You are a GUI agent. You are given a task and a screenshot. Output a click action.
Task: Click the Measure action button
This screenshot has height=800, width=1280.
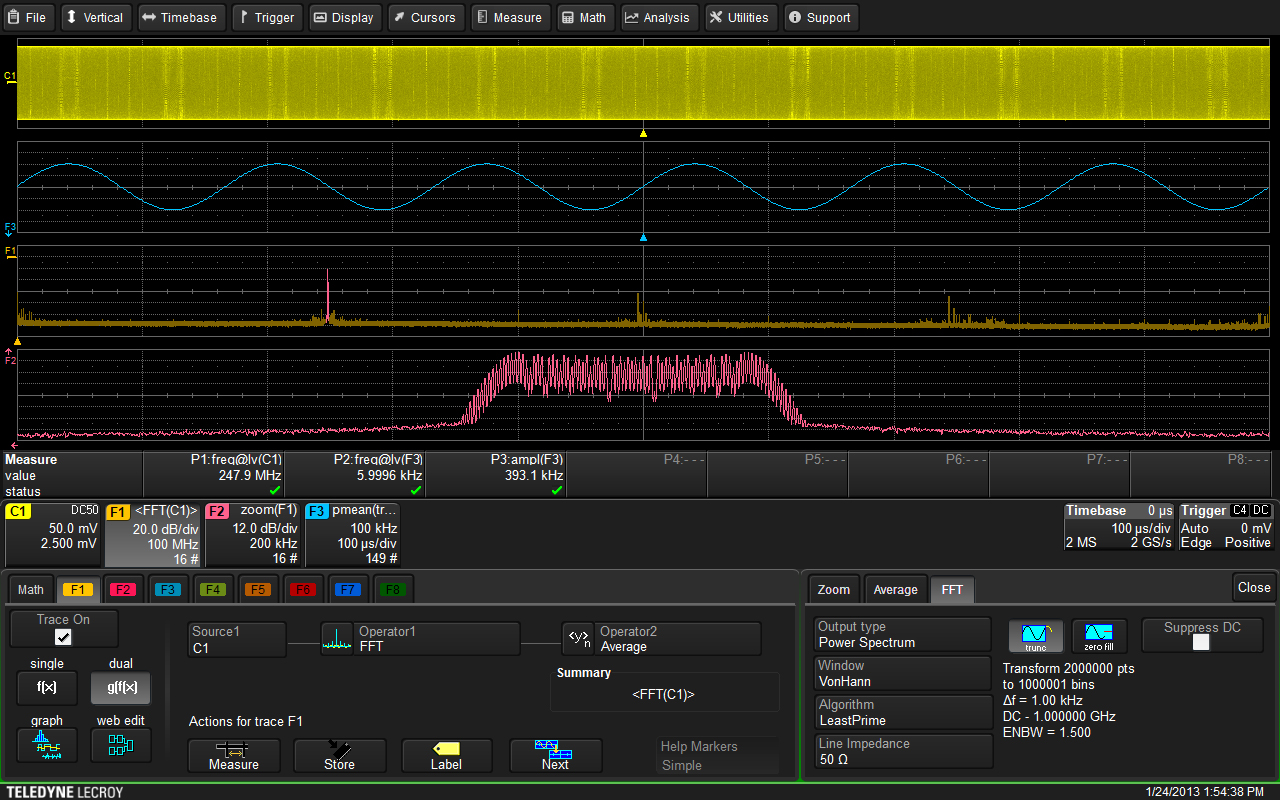coord(233,755)
